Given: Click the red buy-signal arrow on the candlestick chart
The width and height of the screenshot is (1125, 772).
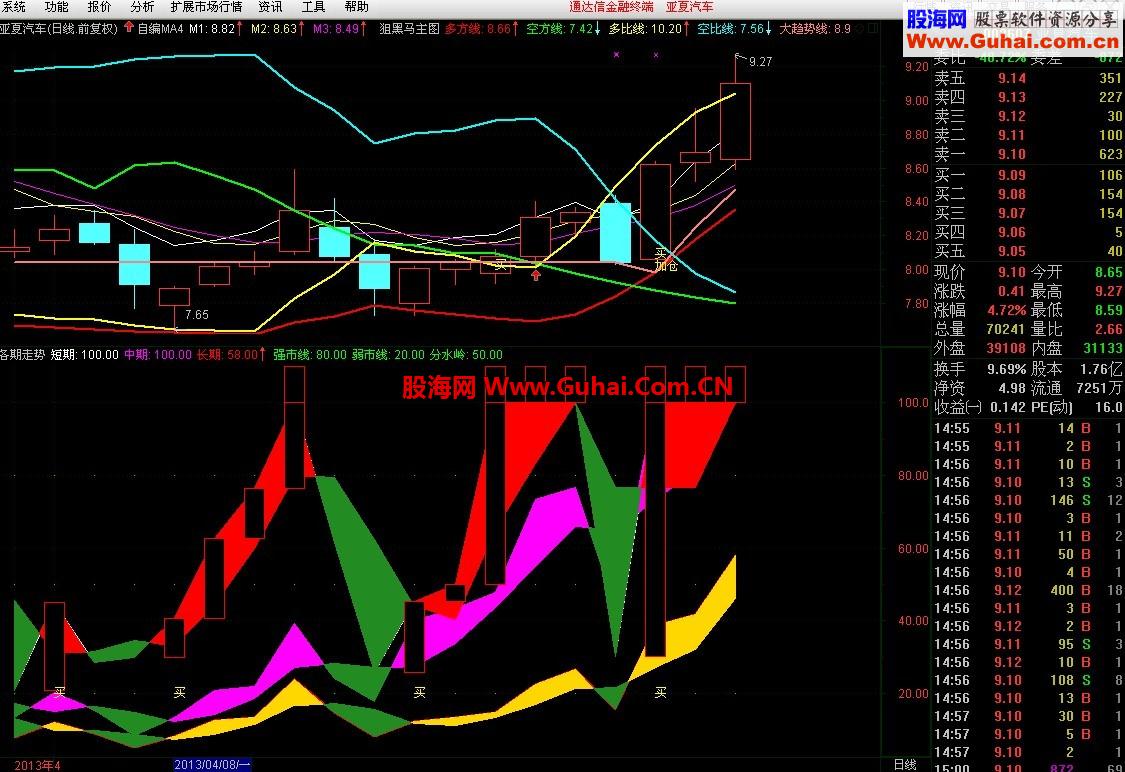Looking at the screenshot, I should pos(536,275).
